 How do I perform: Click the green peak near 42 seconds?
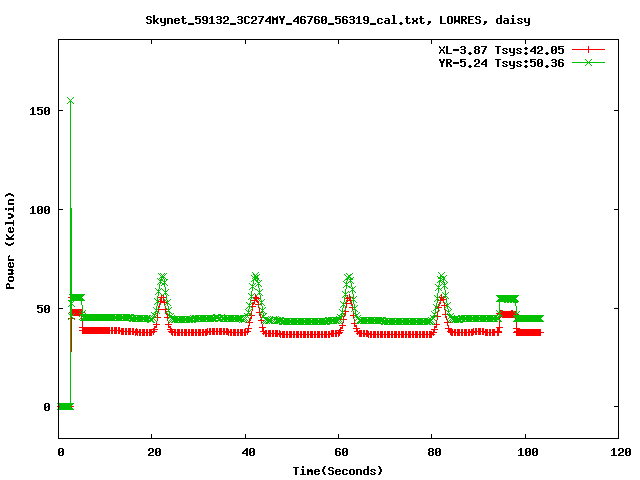tap(256, 278)
